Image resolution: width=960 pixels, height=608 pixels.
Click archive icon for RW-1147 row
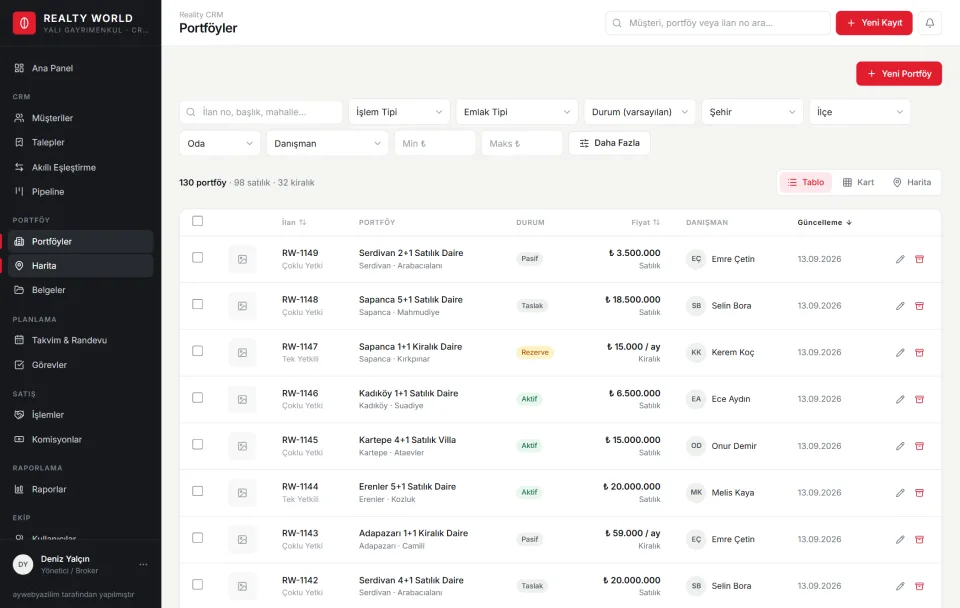[x=919, y=353]
